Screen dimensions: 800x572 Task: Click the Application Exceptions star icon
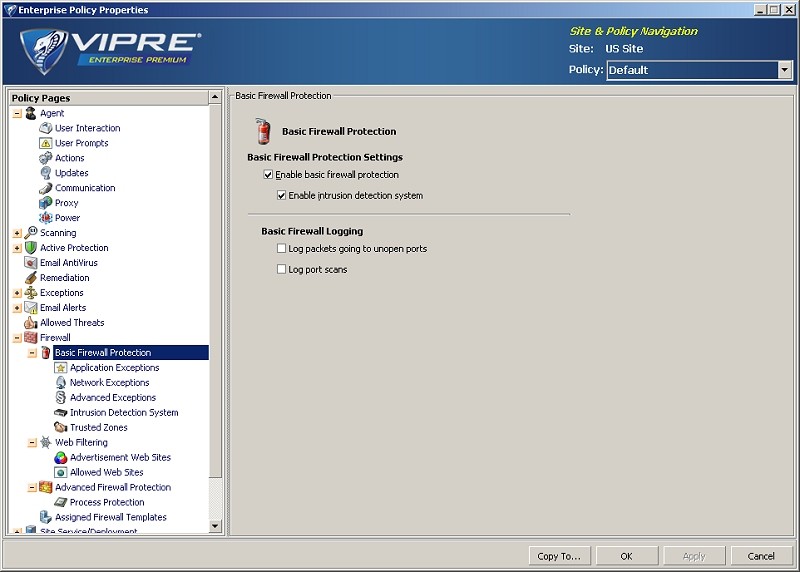61,367
